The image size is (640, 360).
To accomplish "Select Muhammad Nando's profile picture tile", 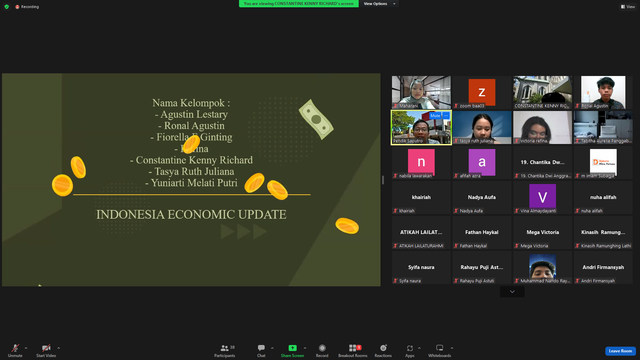I will pyautogui.click(x=542, y=268).
